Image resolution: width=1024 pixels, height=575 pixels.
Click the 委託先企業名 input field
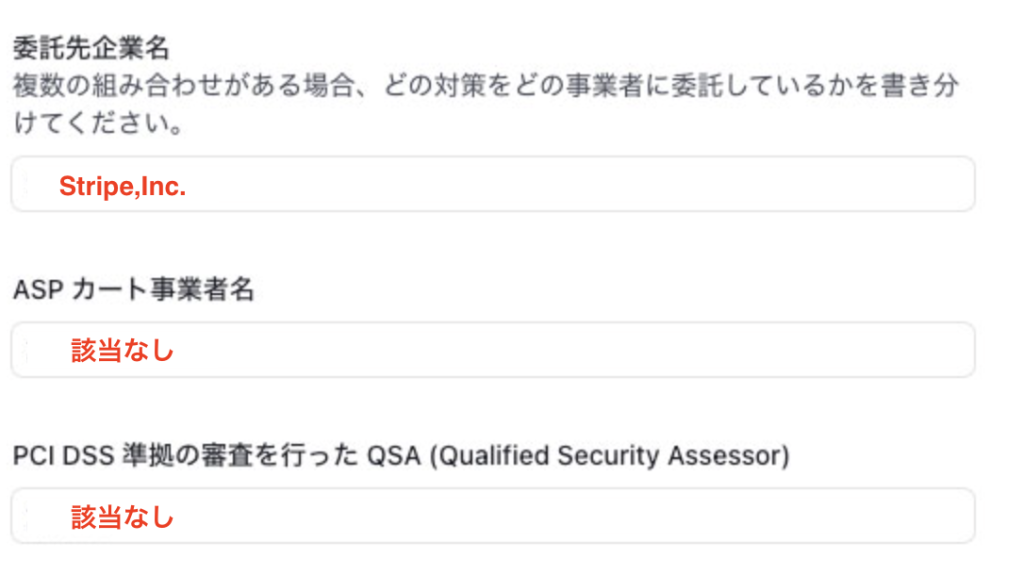pos(492,184)
